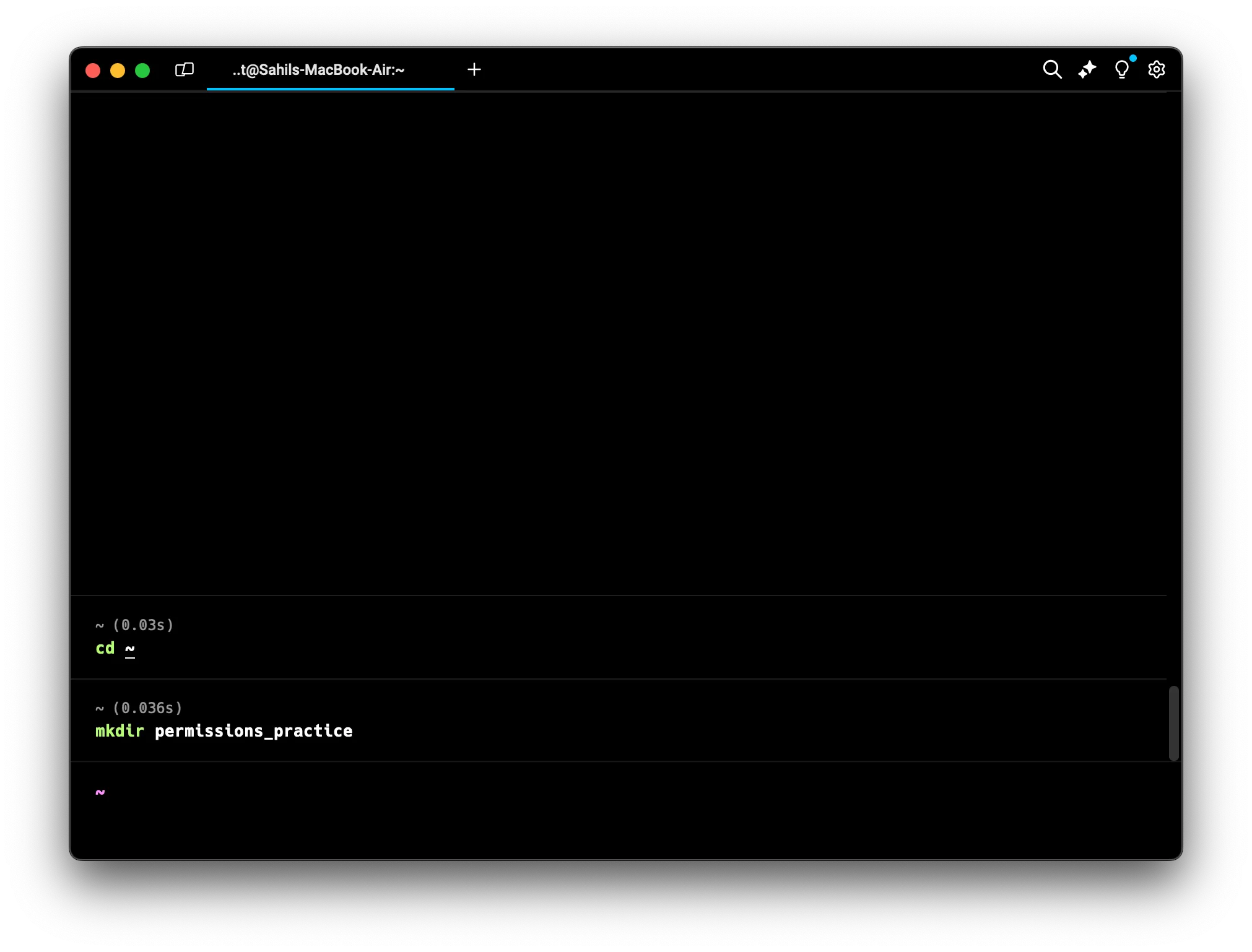The height and width of the screenshot is (952, 1252).
Task: Close window with the red button
Action: pyautogui.click(x=93, y=71)
